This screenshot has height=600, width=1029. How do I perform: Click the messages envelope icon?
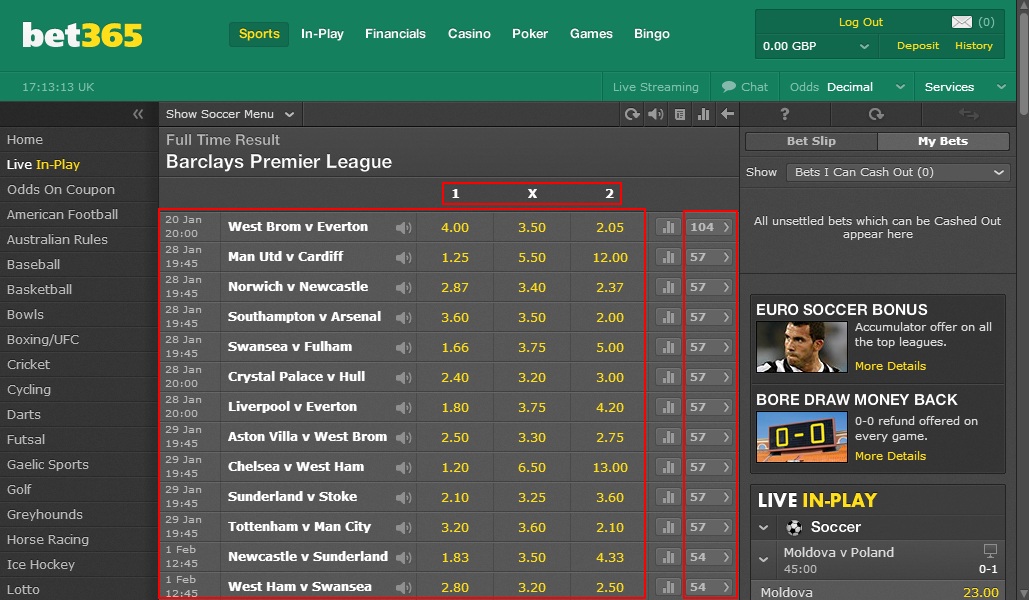click(961, 22)
